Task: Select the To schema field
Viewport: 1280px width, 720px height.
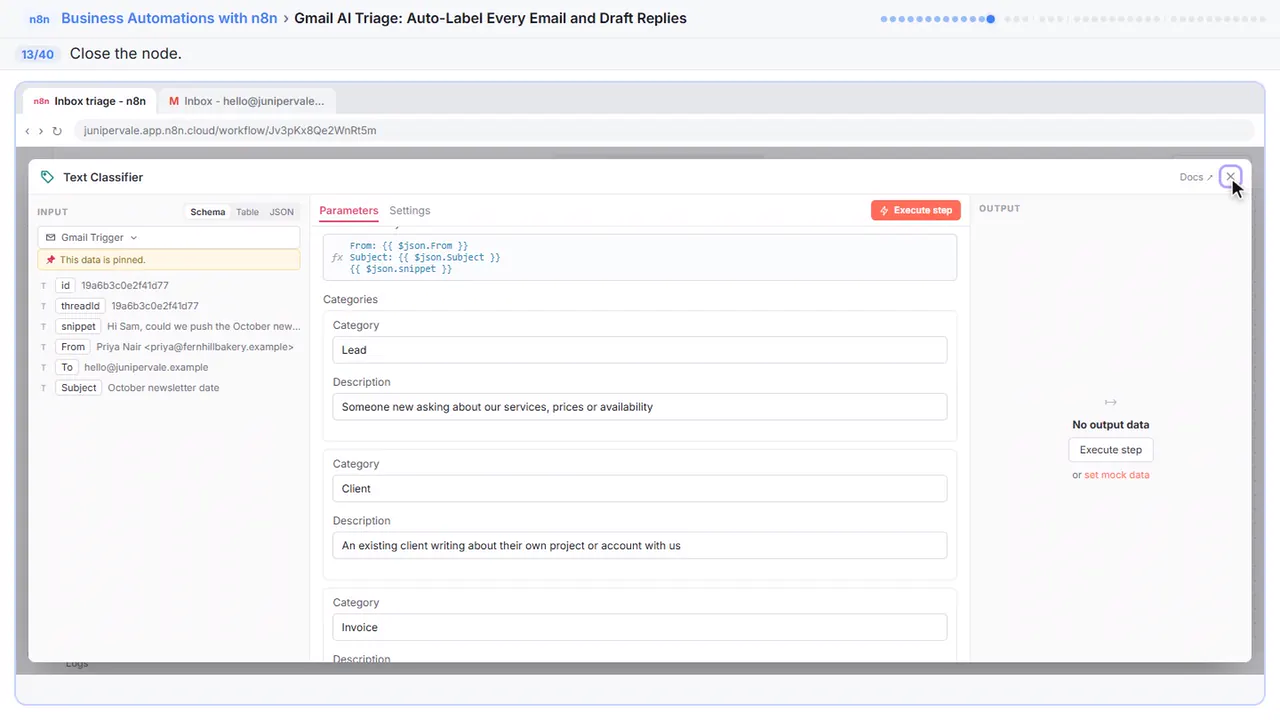Action: point(67,367)
